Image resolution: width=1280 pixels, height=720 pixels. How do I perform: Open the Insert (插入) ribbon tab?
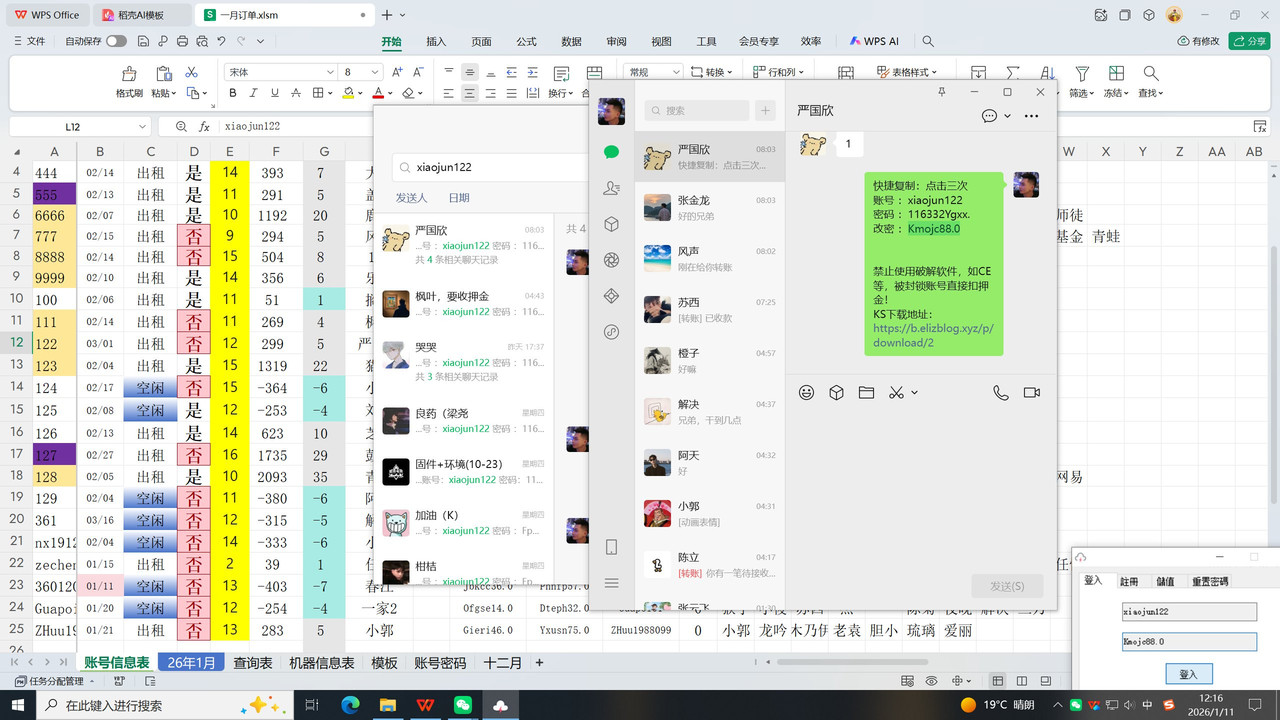[x=436, y=42]
